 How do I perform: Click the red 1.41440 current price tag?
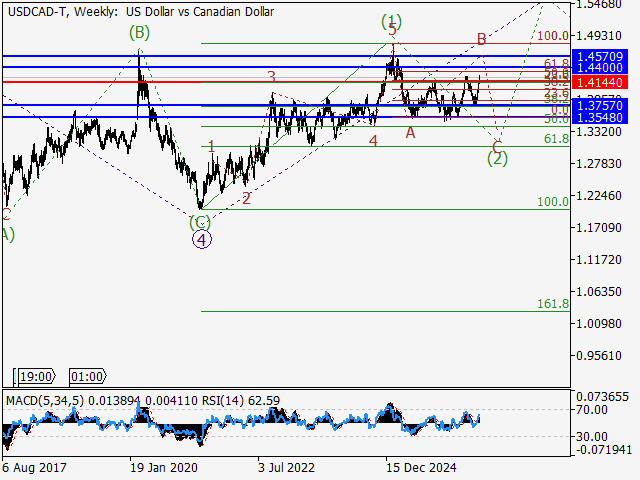coord(600,82)
